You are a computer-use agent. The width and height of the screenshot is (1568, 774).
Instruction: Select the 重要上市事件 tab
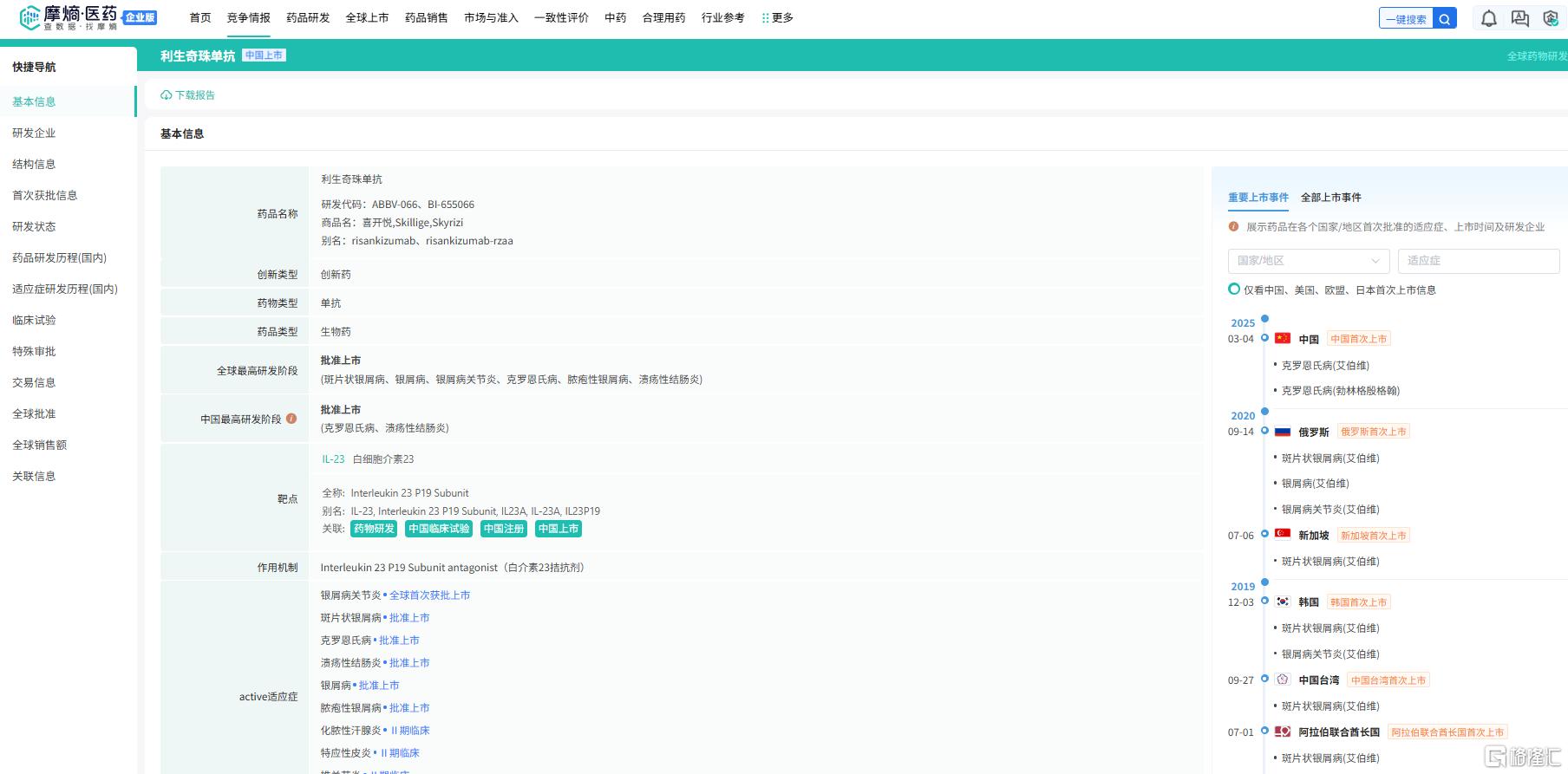[x=1258, y=198]
